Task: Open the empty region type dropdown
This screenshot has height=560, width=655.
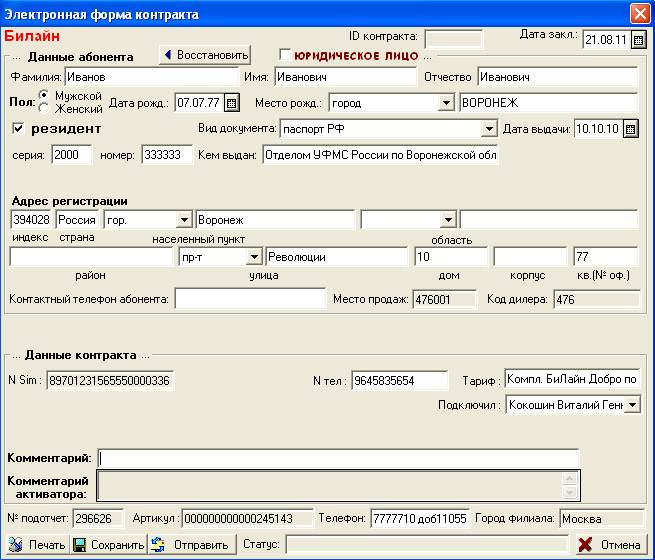Action: [x=448, y=220]
